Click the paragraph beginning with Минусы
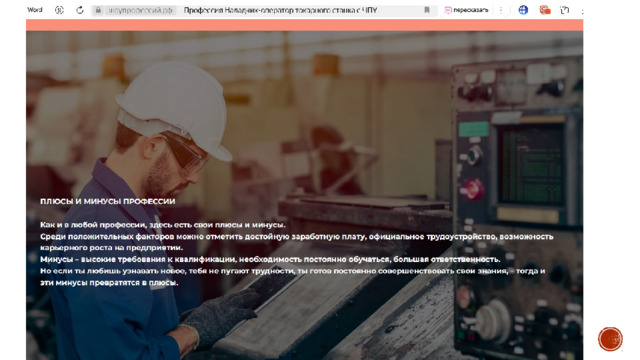The image size is (640, 360). (270, 259)
